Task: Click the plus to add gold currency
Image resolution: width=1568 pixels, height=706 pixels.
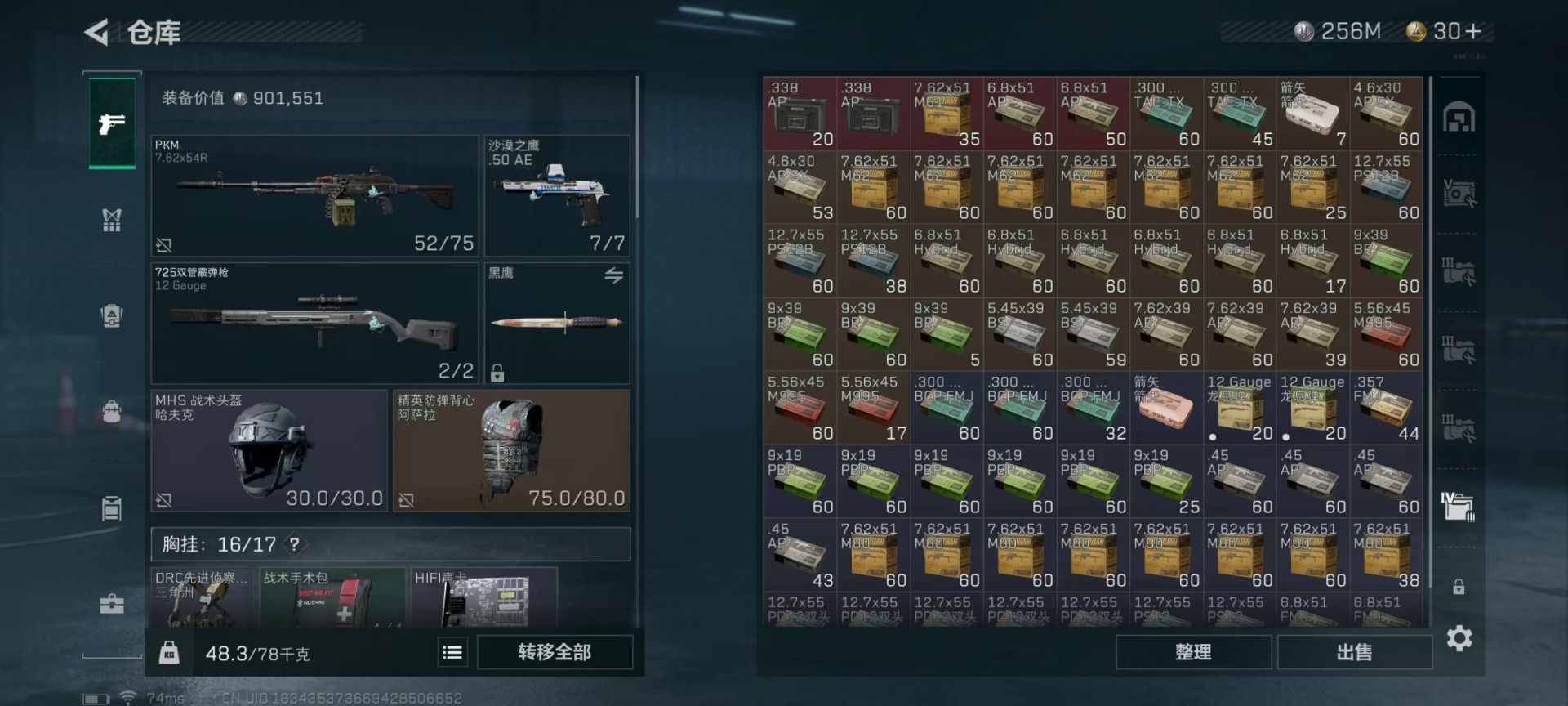Action: click(x=1473, y=31)
